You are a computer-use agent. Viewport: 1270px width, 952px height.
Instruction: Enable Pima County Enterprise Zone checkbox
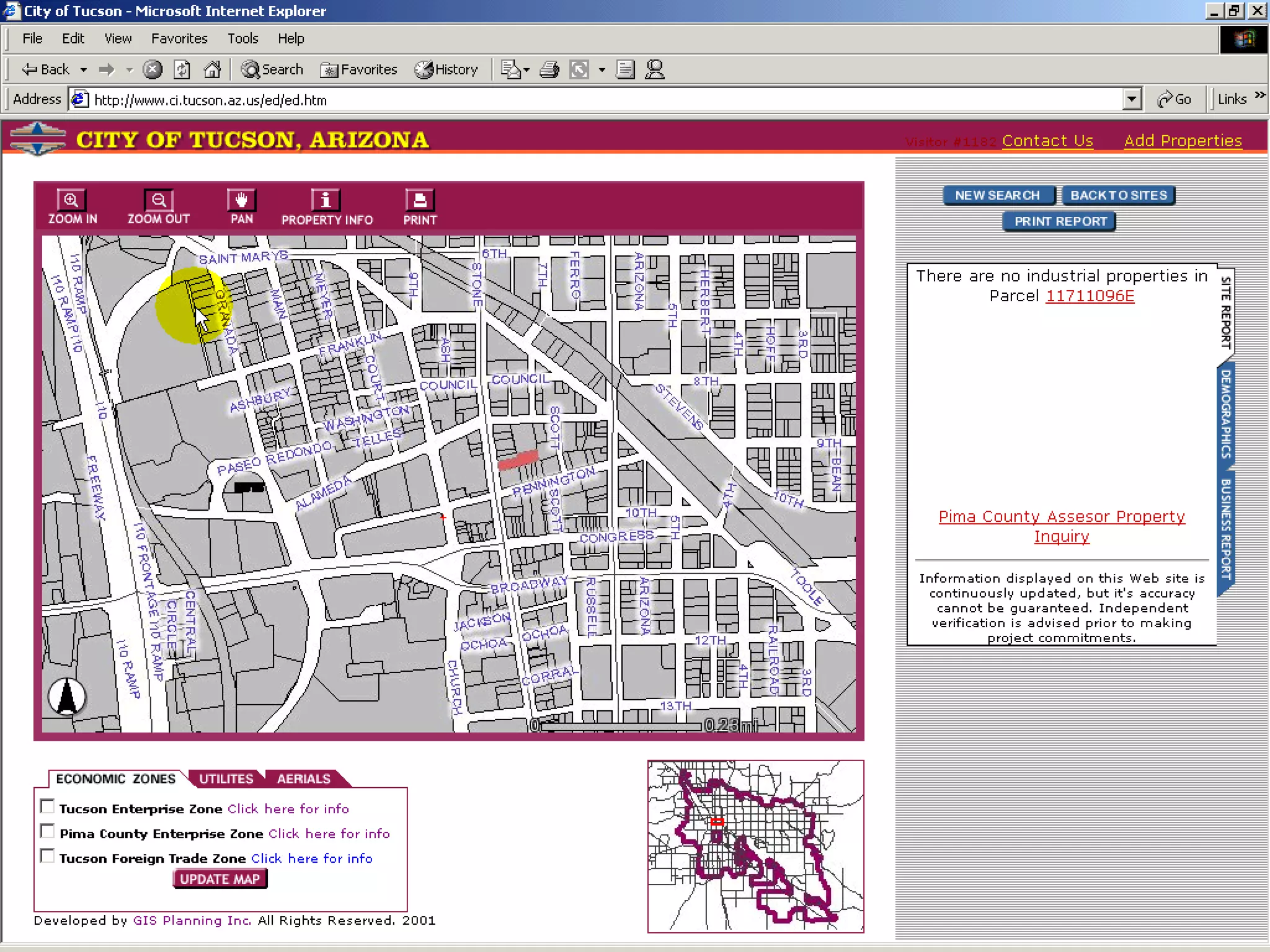(47, 831)
